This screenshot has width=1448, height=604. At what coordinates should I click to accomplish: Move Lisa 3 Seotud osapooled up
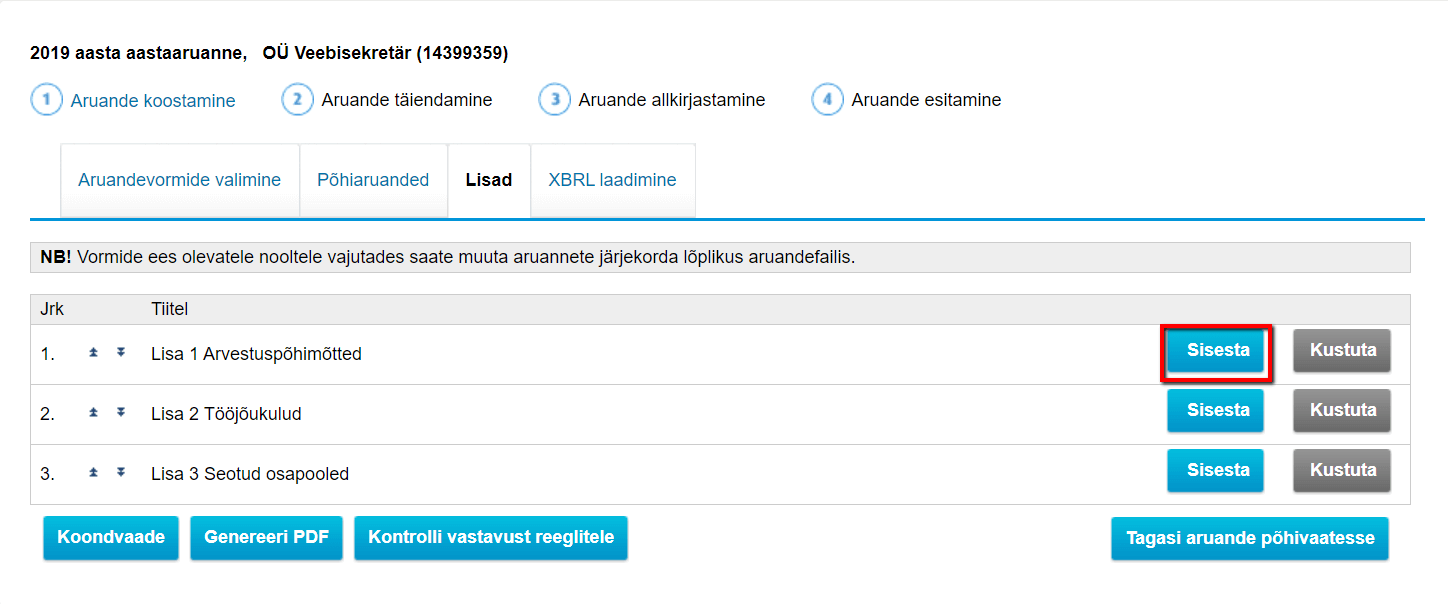[93, 472]
